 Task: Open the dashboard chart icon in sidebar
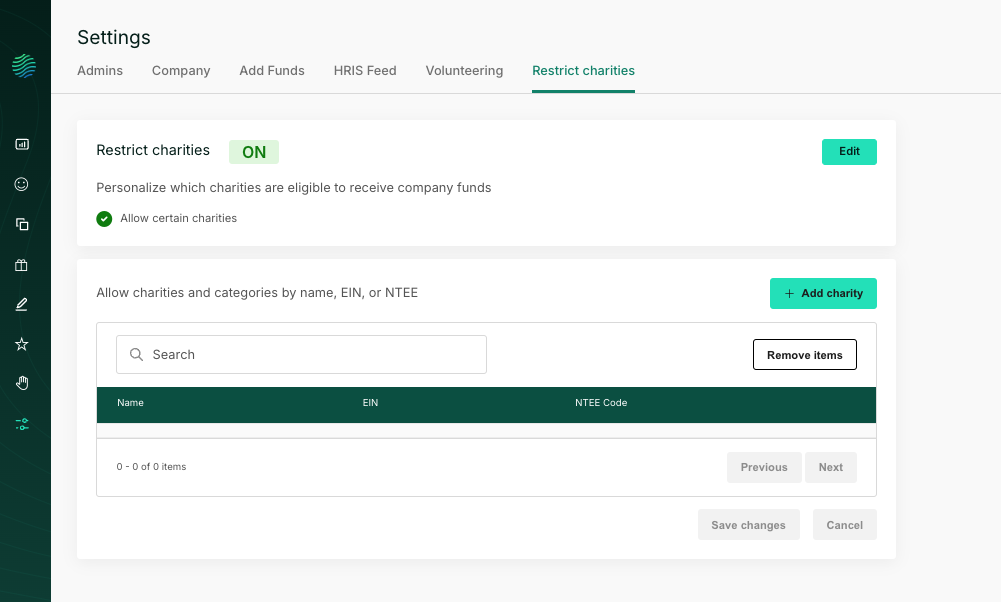[22, 144]
